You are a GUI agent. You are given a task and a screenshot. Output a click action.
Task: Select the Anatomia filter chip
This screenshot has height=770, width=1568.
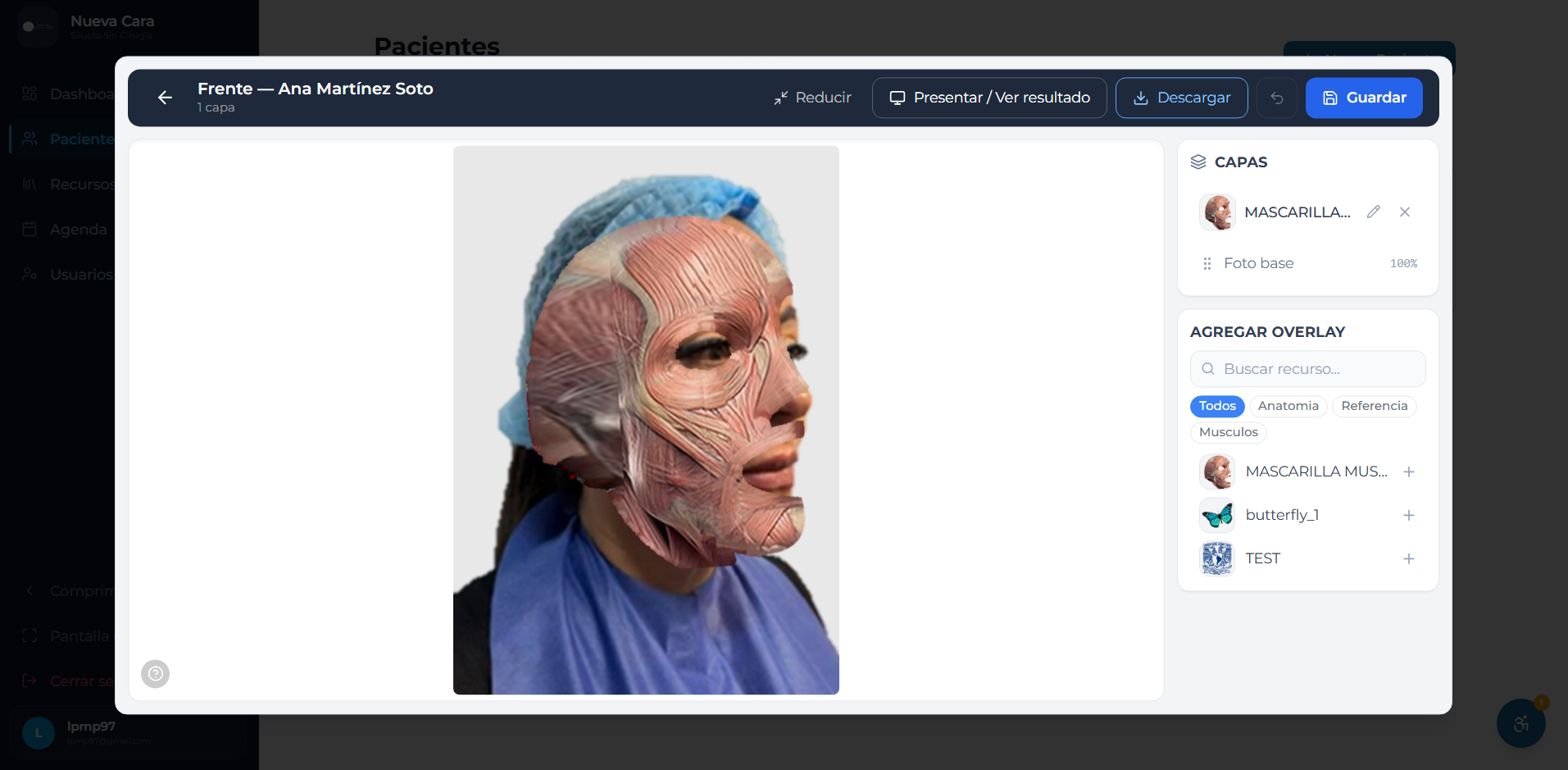point(1288,406)
